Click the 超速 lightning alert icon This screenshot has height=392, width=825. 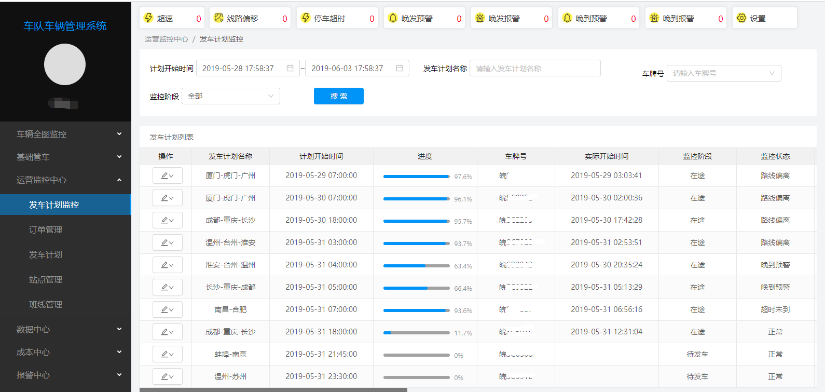point(148,18)
